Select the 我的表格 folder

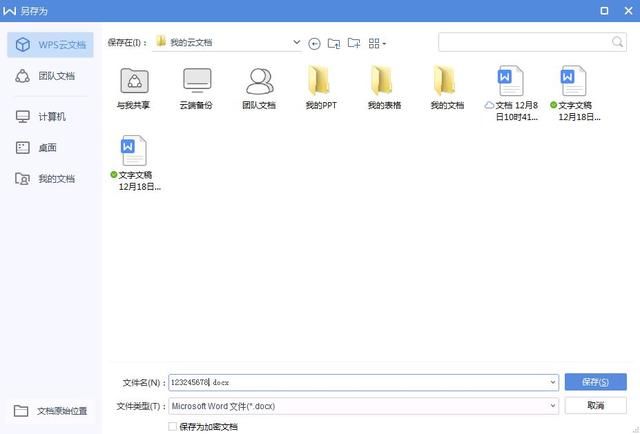tap(384, 89)
